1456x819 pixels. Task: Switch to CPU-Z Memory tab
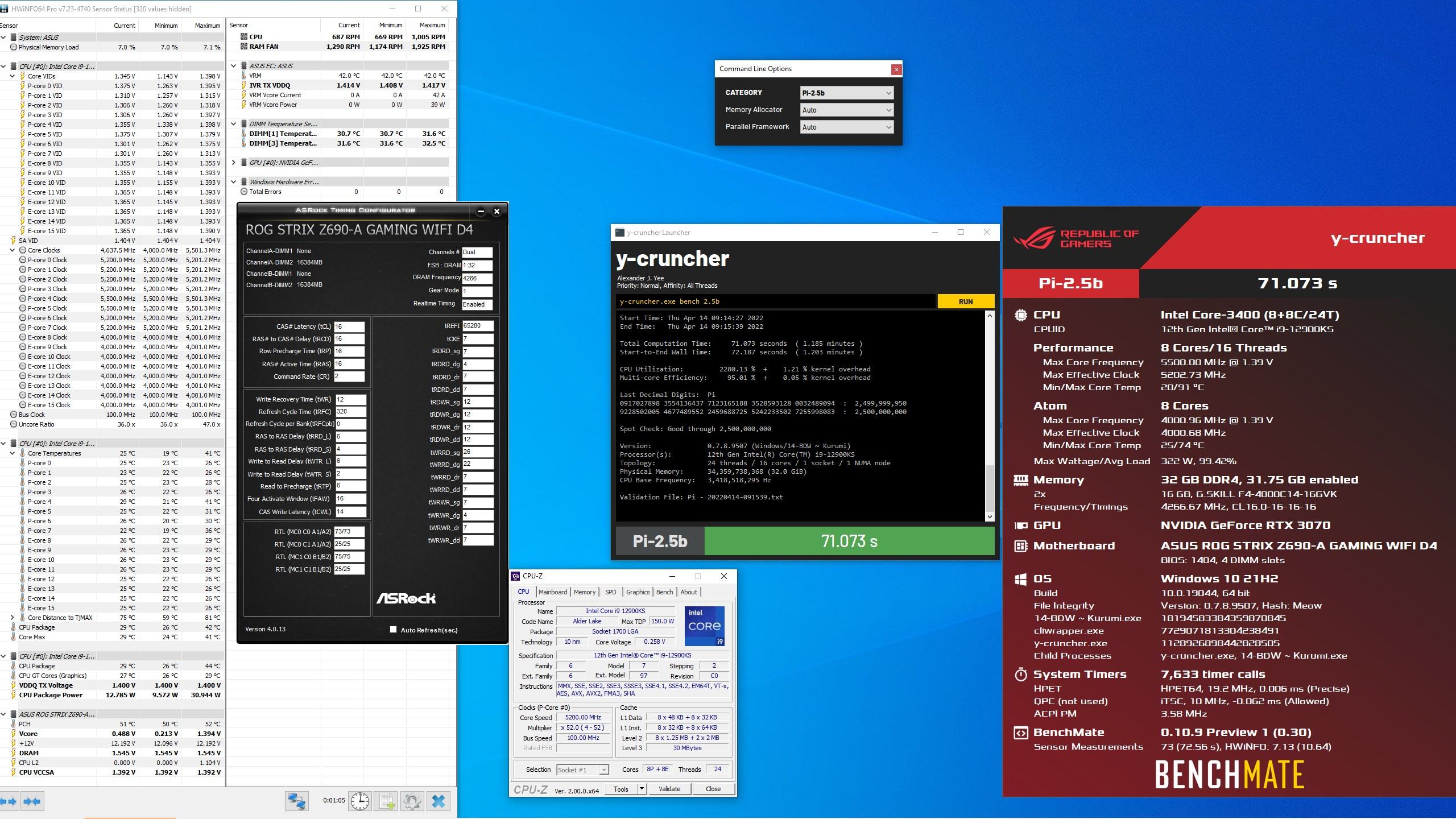585,592
